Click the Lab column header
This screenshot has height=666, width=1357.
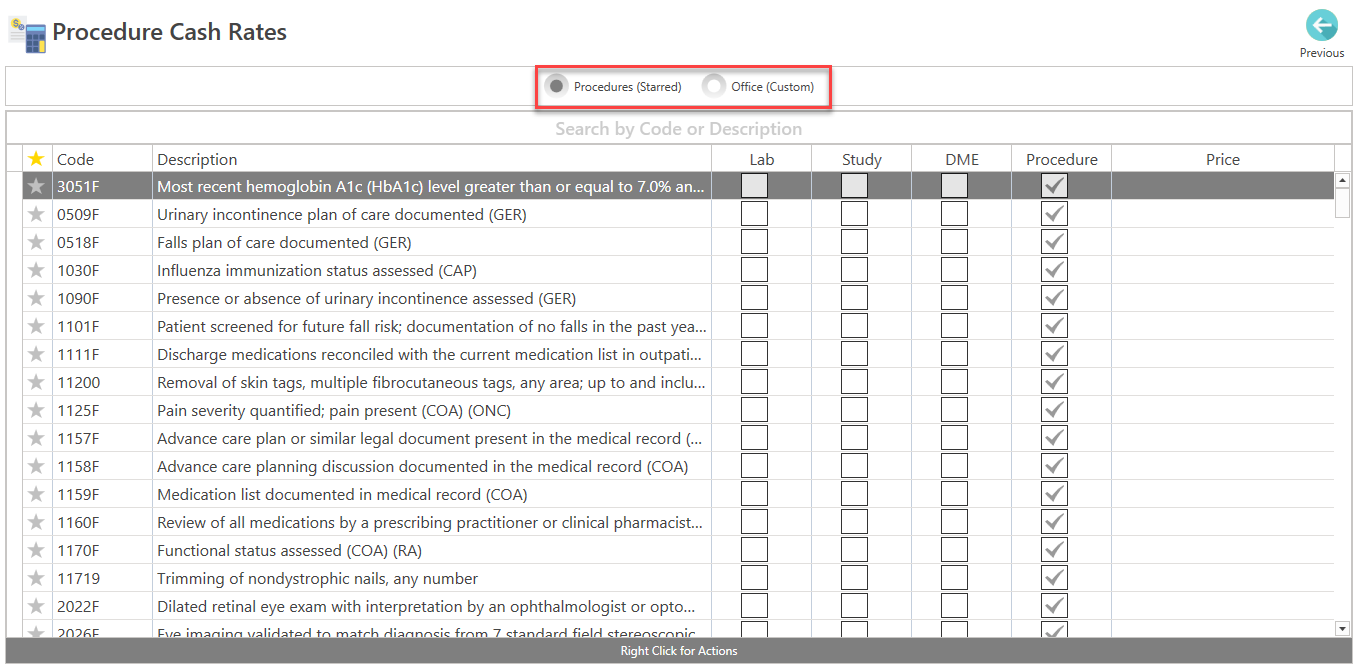[761, 159]
